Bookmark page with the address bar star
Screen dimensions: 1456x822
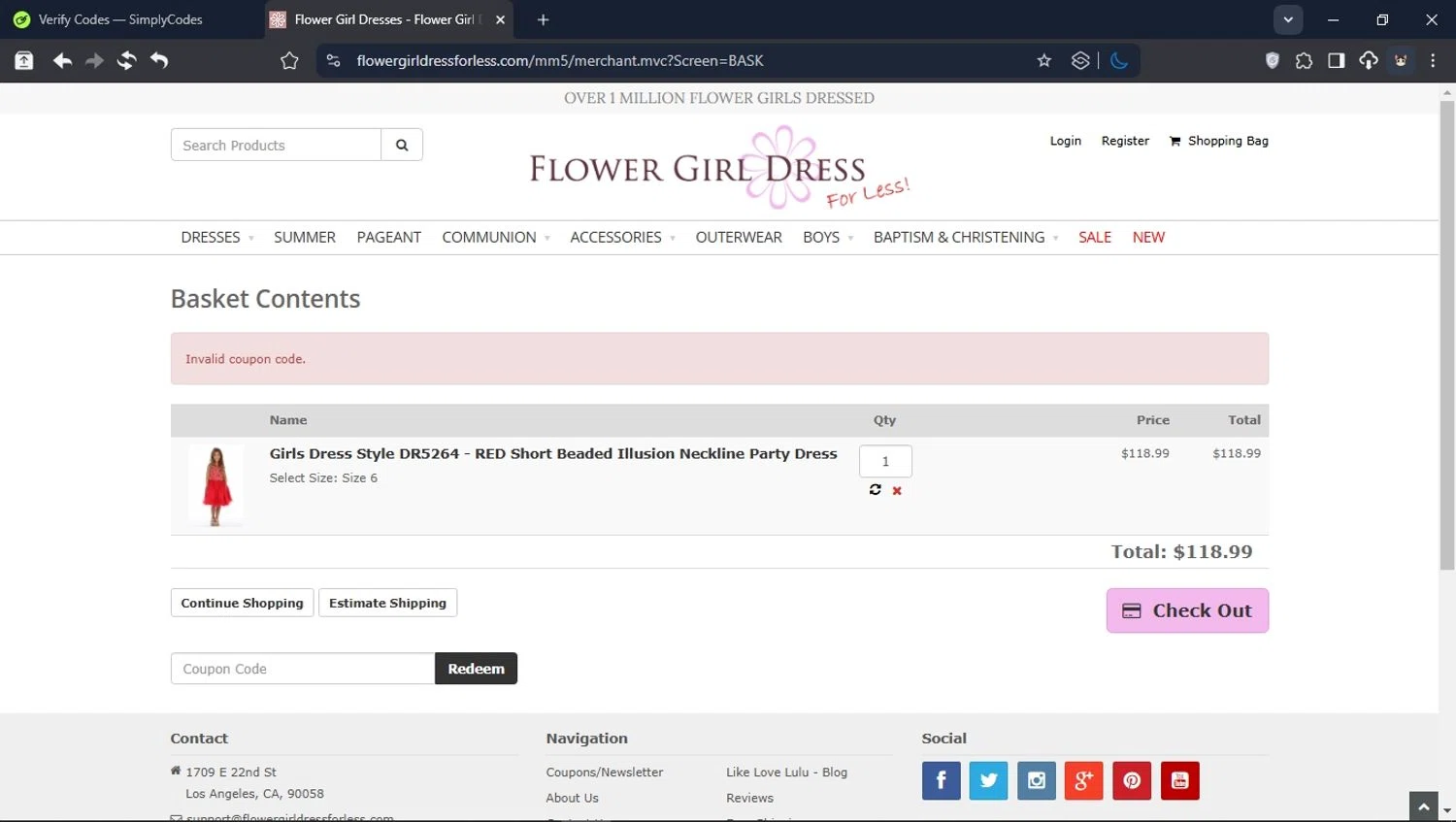pos(1044,60)
